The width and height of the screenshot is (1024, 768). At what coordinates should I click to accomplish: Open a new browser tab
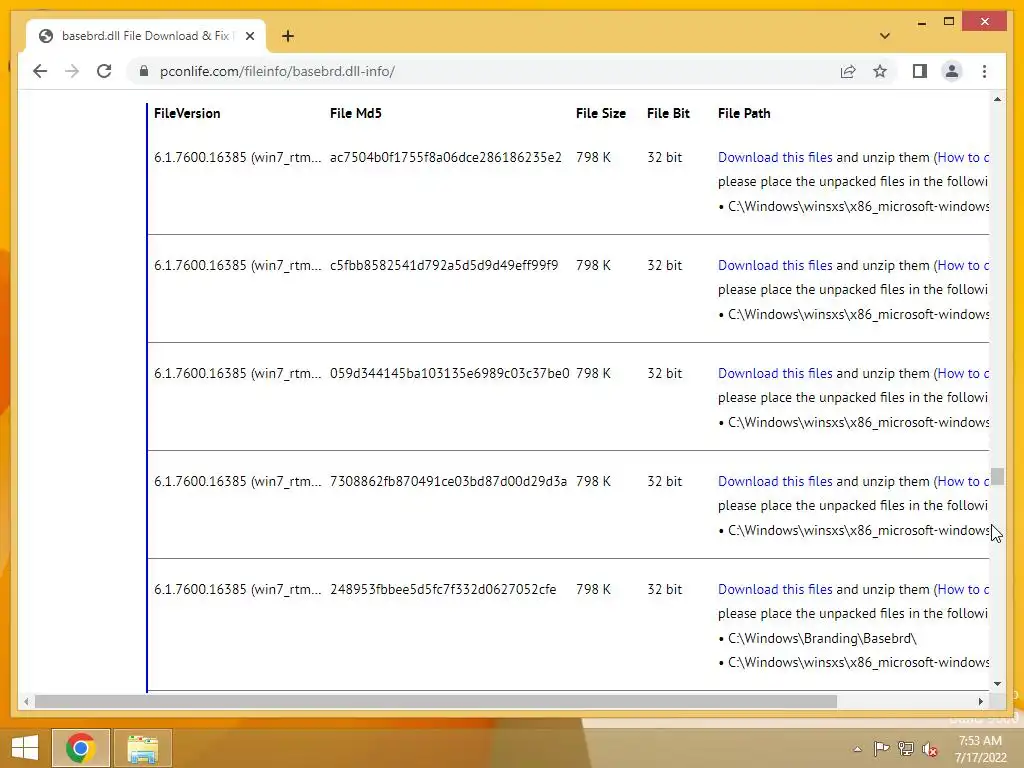[x=288, y=36]
